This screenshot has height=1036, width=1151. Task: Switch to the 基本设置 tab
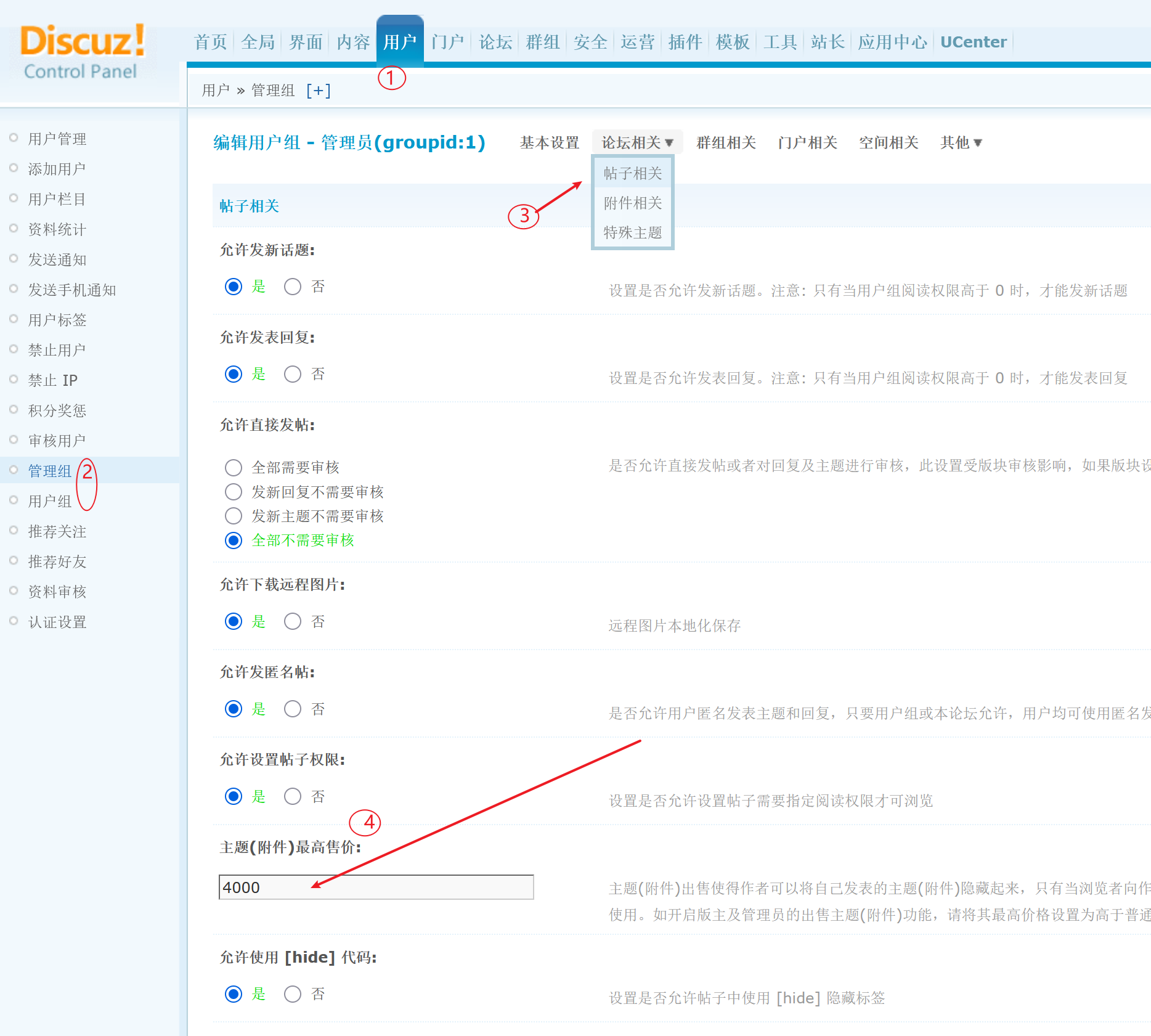pos(549,143)
